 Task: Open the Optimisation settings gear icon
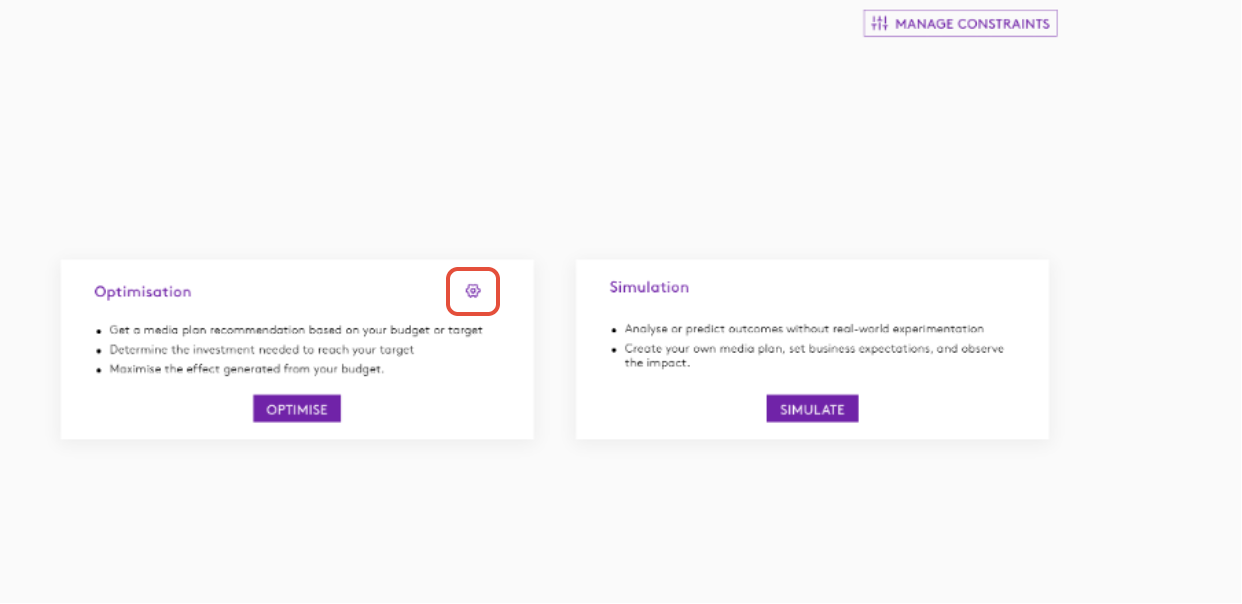click(473, 290)
